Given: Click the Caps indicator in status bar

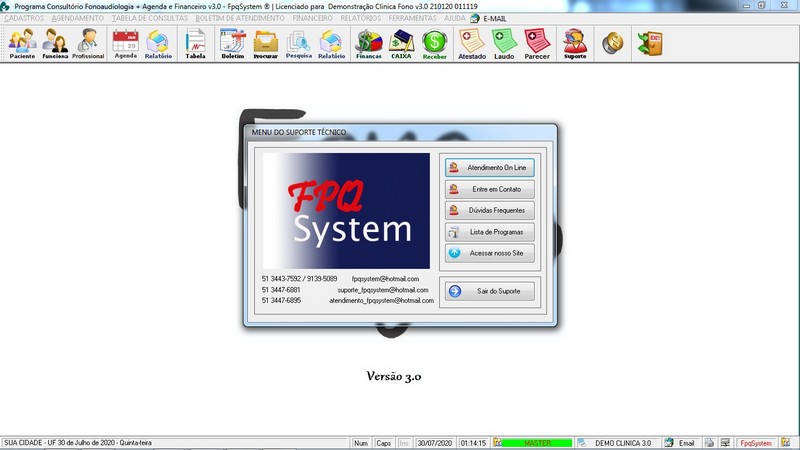Looking at the screenshot, I should pos(383,443).
